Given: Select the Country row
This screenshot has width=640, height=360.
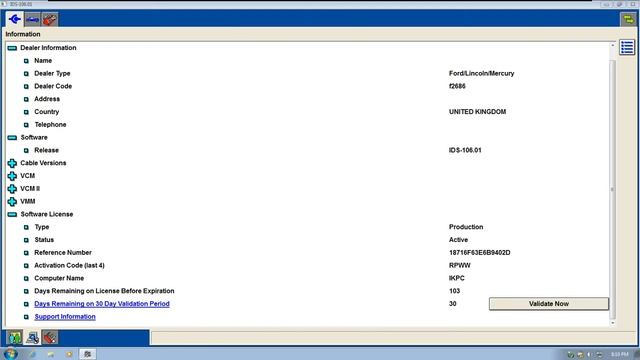Looking at the screenshot, I should pos(307,112).
